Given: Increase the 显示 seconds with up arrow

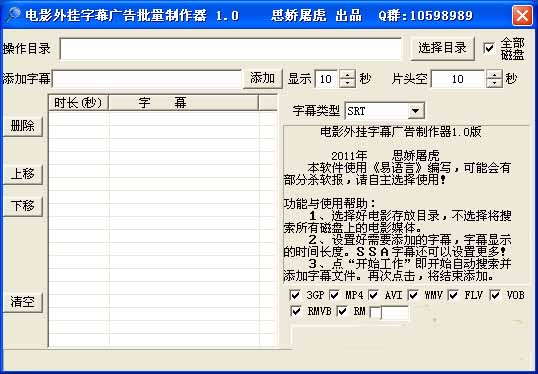Looking at the screenshot, I should 347,74.
